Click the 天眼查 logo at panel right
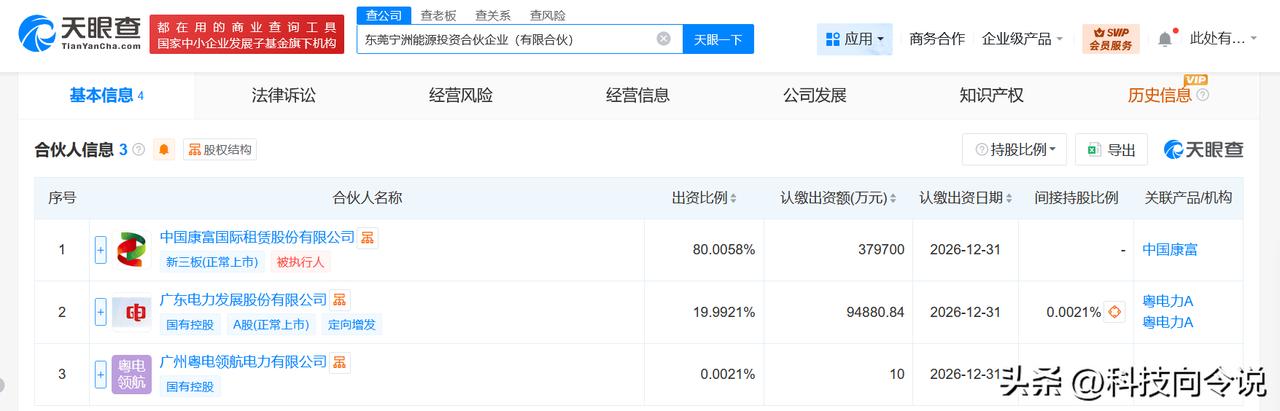Viewport: 1280px width, 411px height. (1203, 150)
